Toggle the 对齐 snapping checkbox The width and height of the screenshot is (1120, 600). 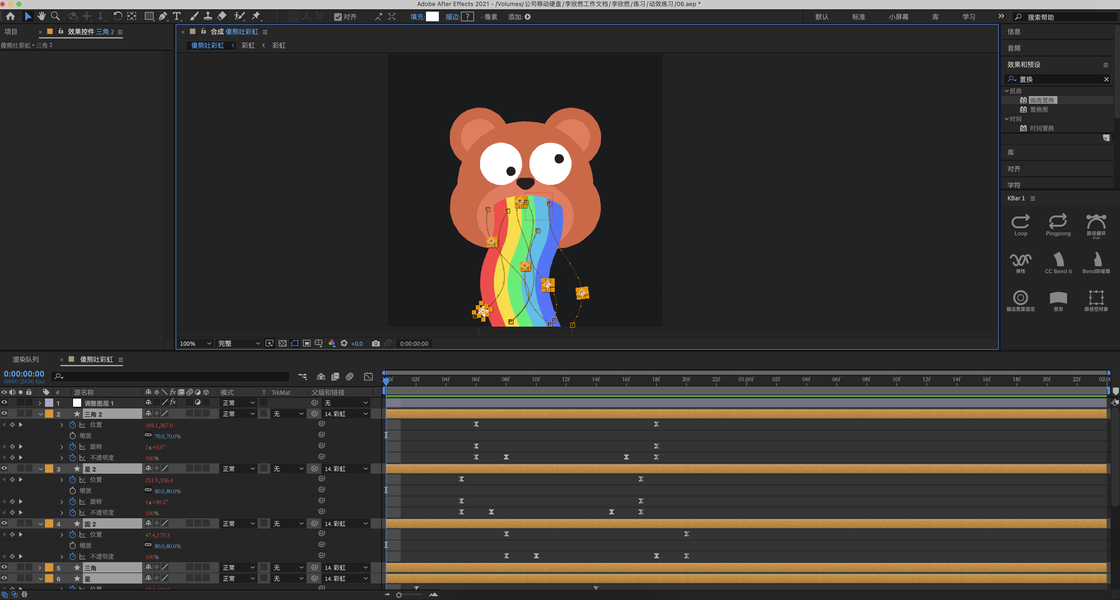click(x=338, y=16)
